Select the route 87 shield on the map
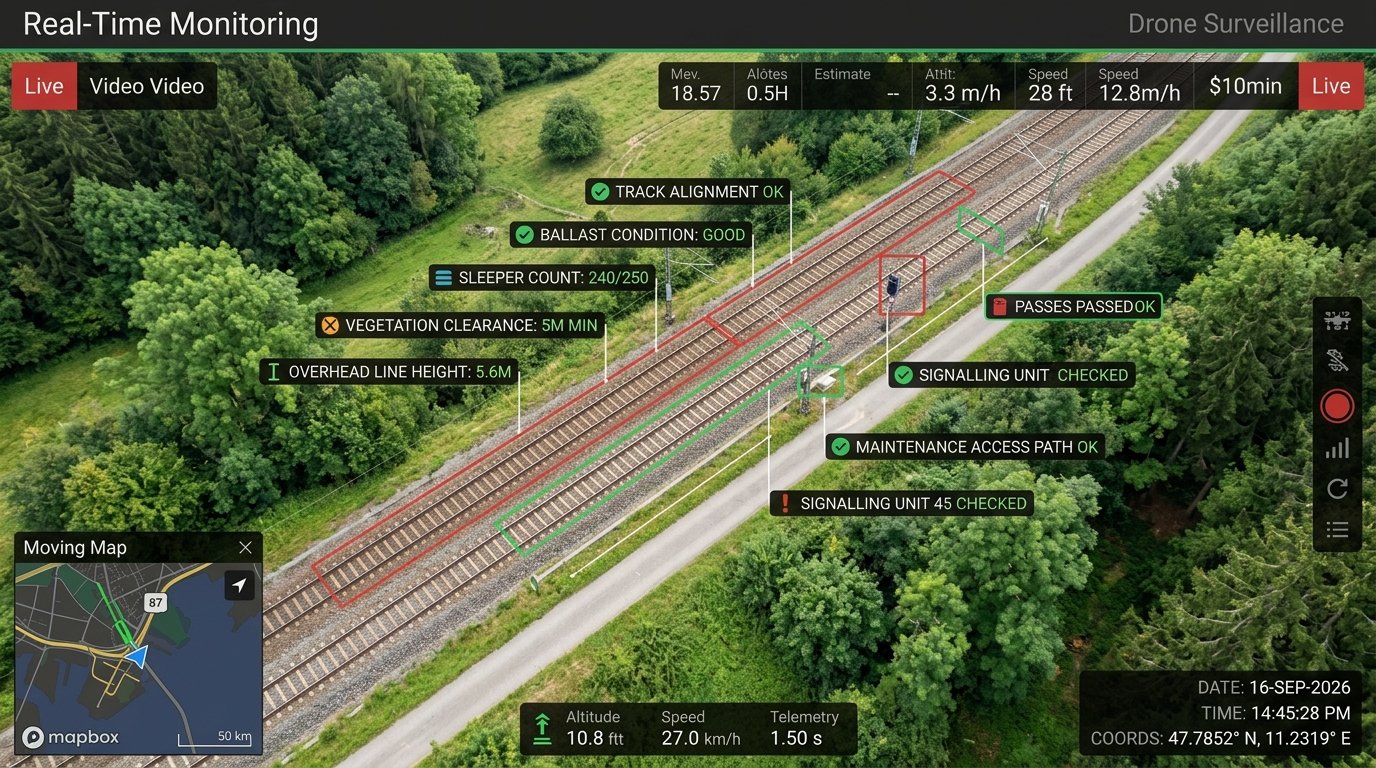Viewport: 1376px width, 768px height. click(x=154, y=602)
